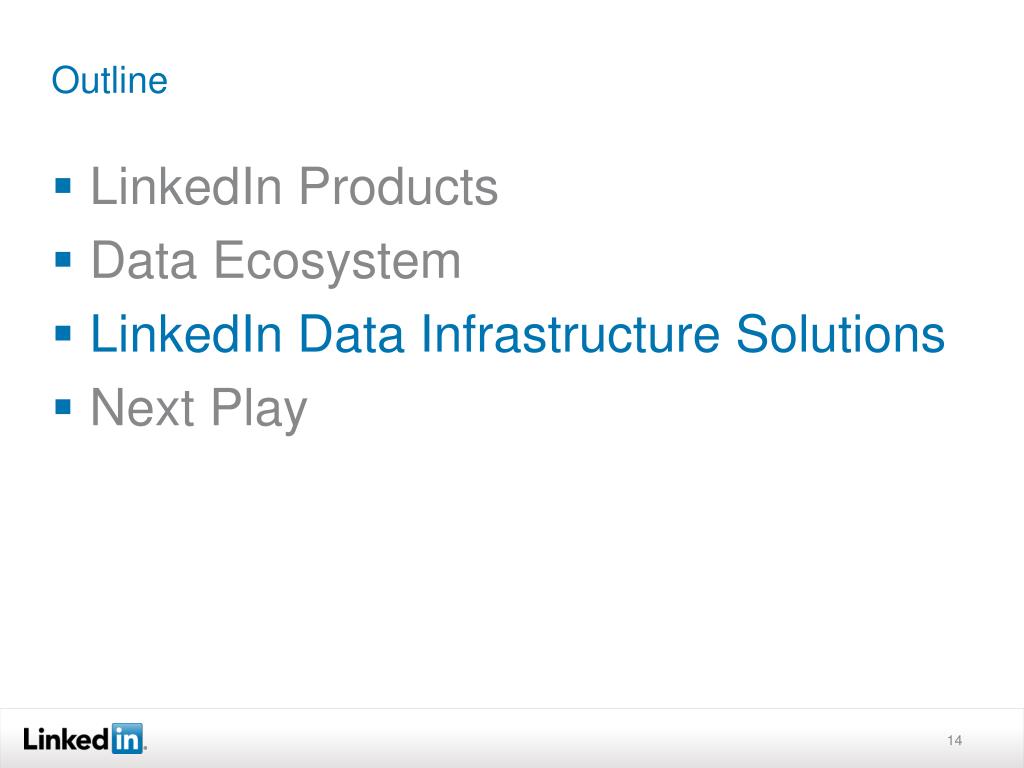1024x768 pixels.
Task: Click the word 'Data' in the second bullet
Action: pyautogui.click(x=144, y=260)
